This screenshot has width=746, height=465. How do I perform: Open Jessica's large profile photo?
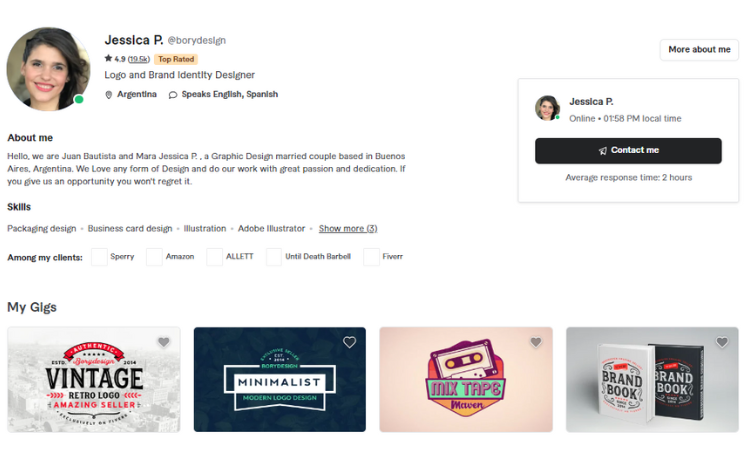48,69
